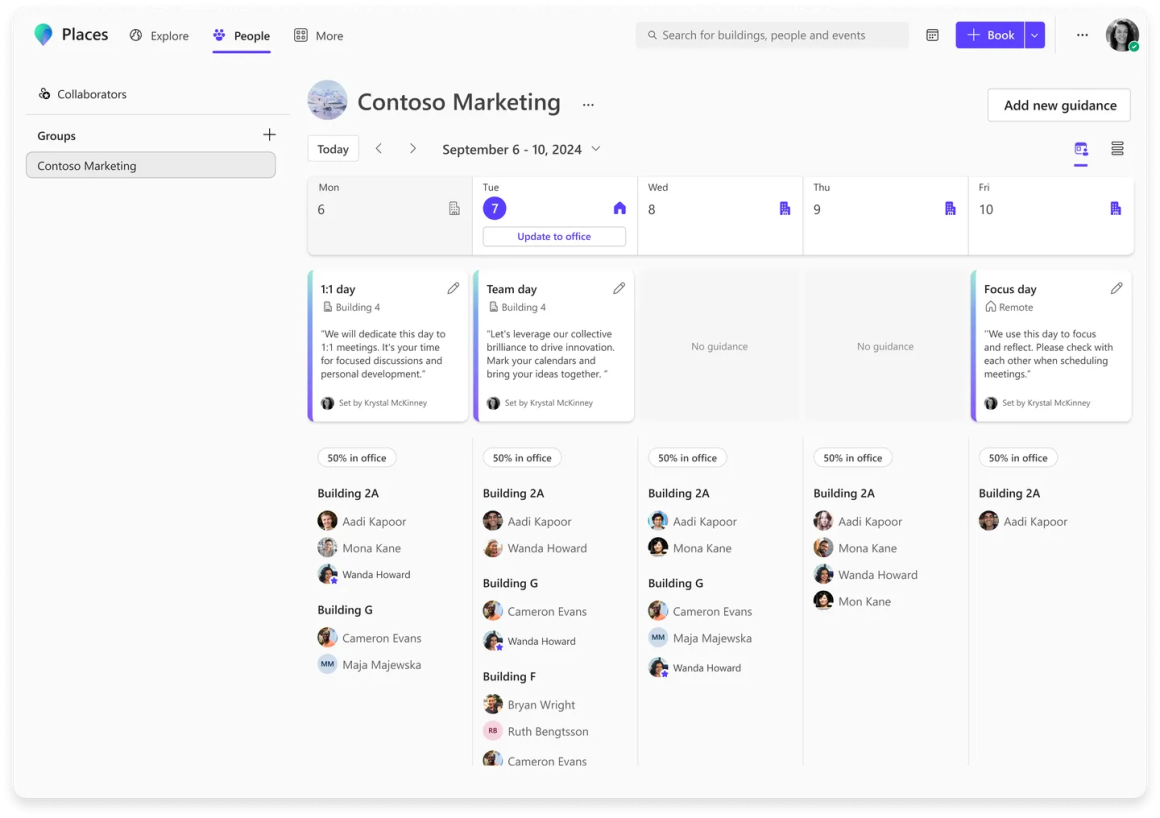Click the Places logo icon

coord(43,34)
